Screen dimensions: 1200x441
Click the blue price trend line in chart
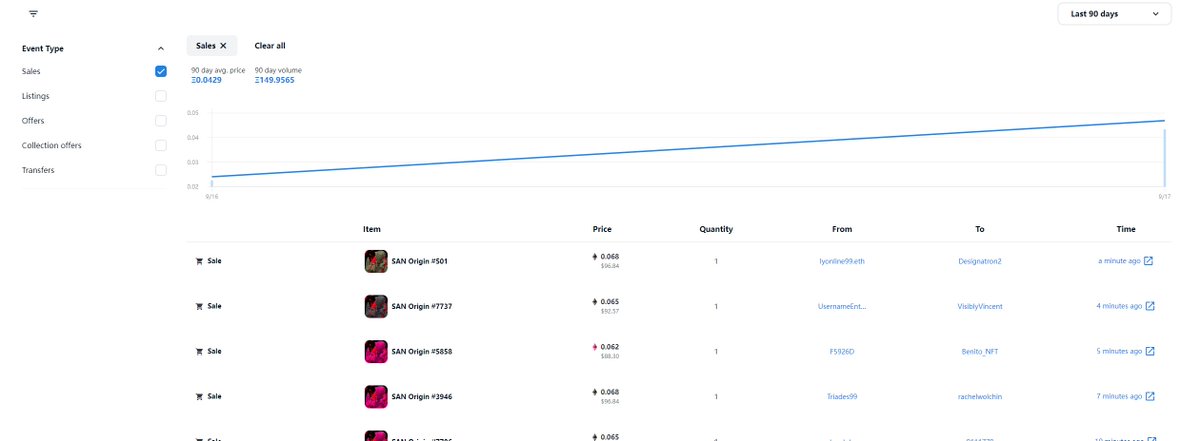point(688,149)
